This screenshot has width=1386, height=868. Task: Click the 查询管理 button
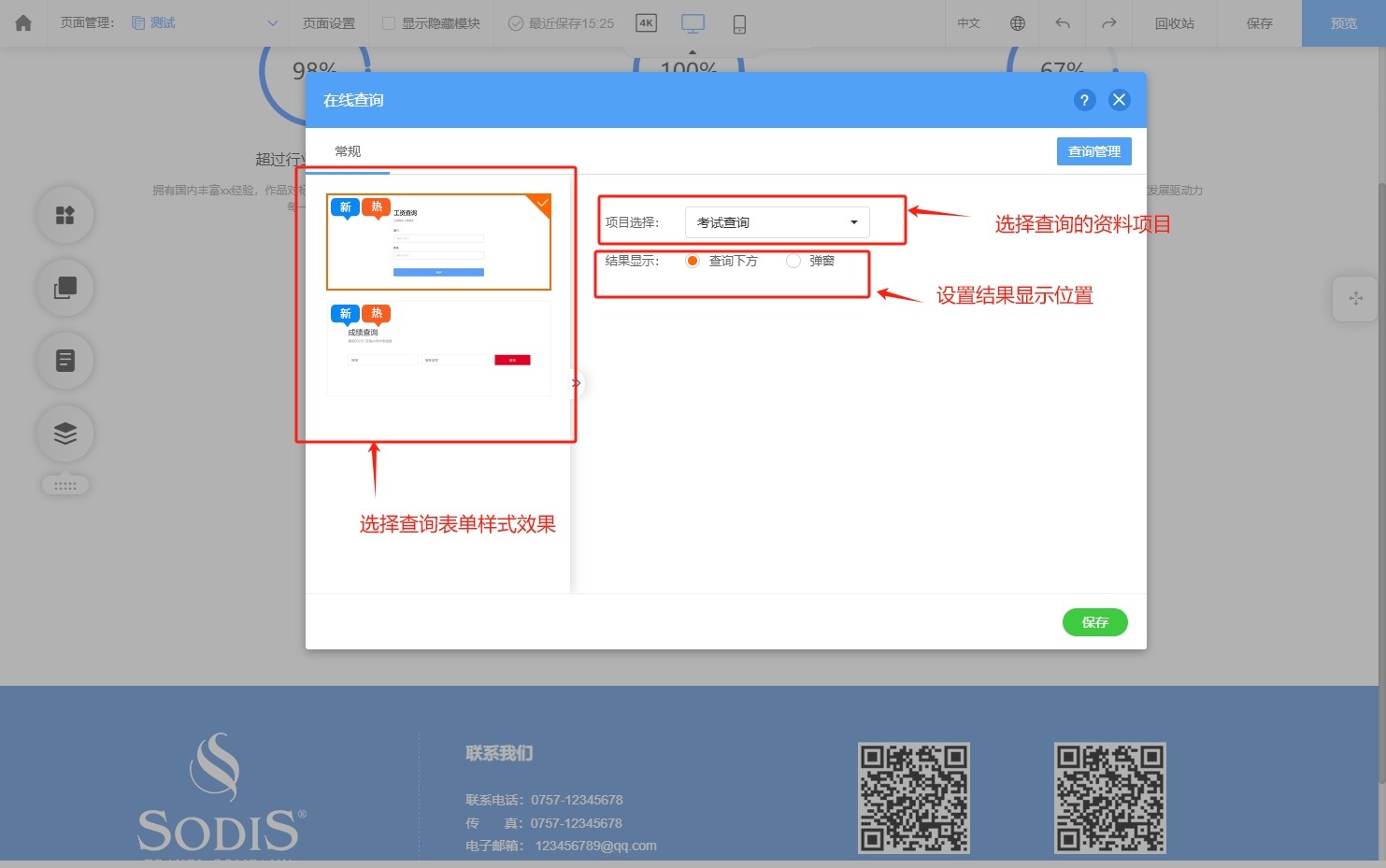click(x=1093, y=151)
